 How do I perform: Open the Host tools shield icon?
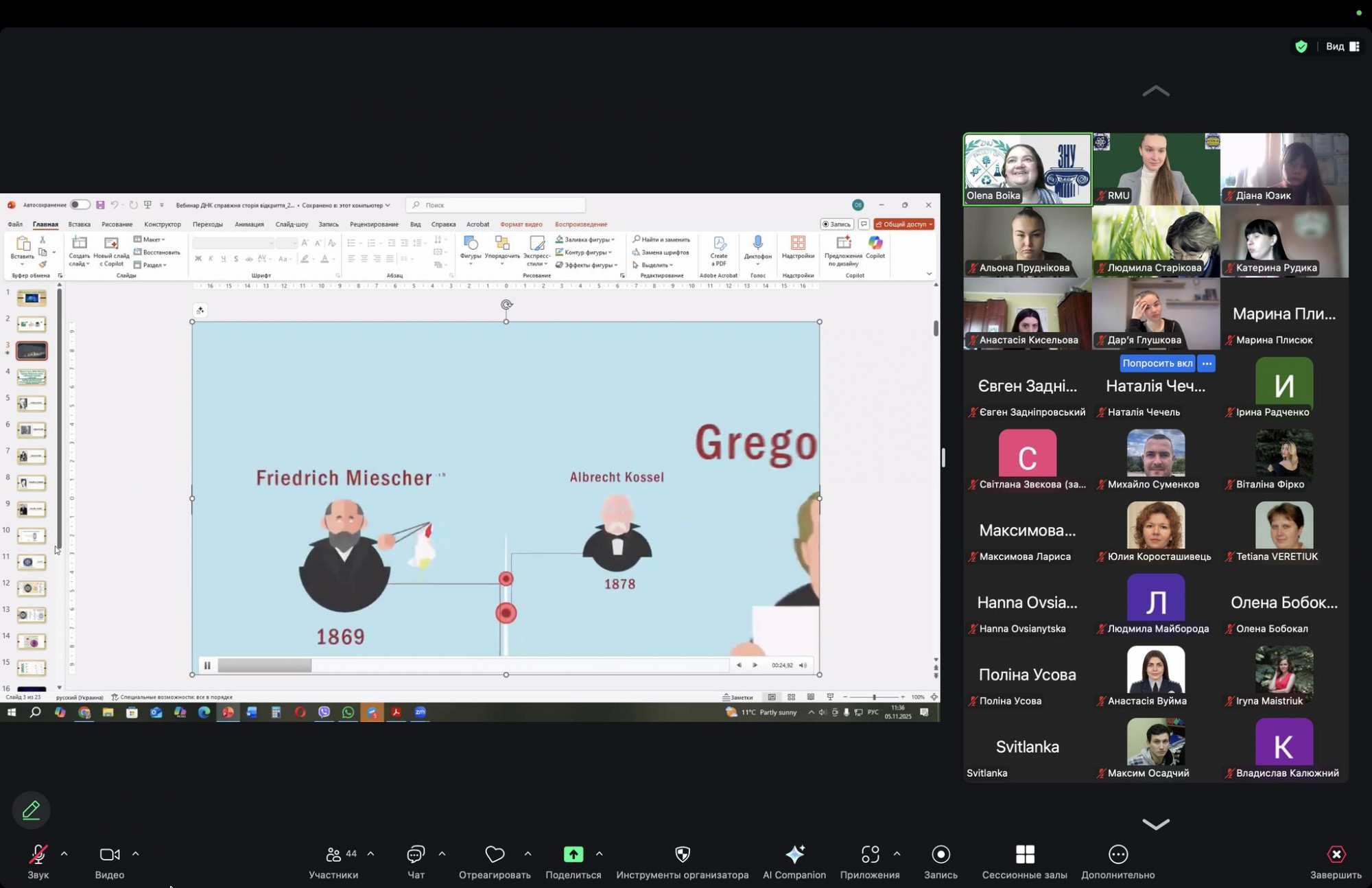pyautogui.click(x=682, y=854)
